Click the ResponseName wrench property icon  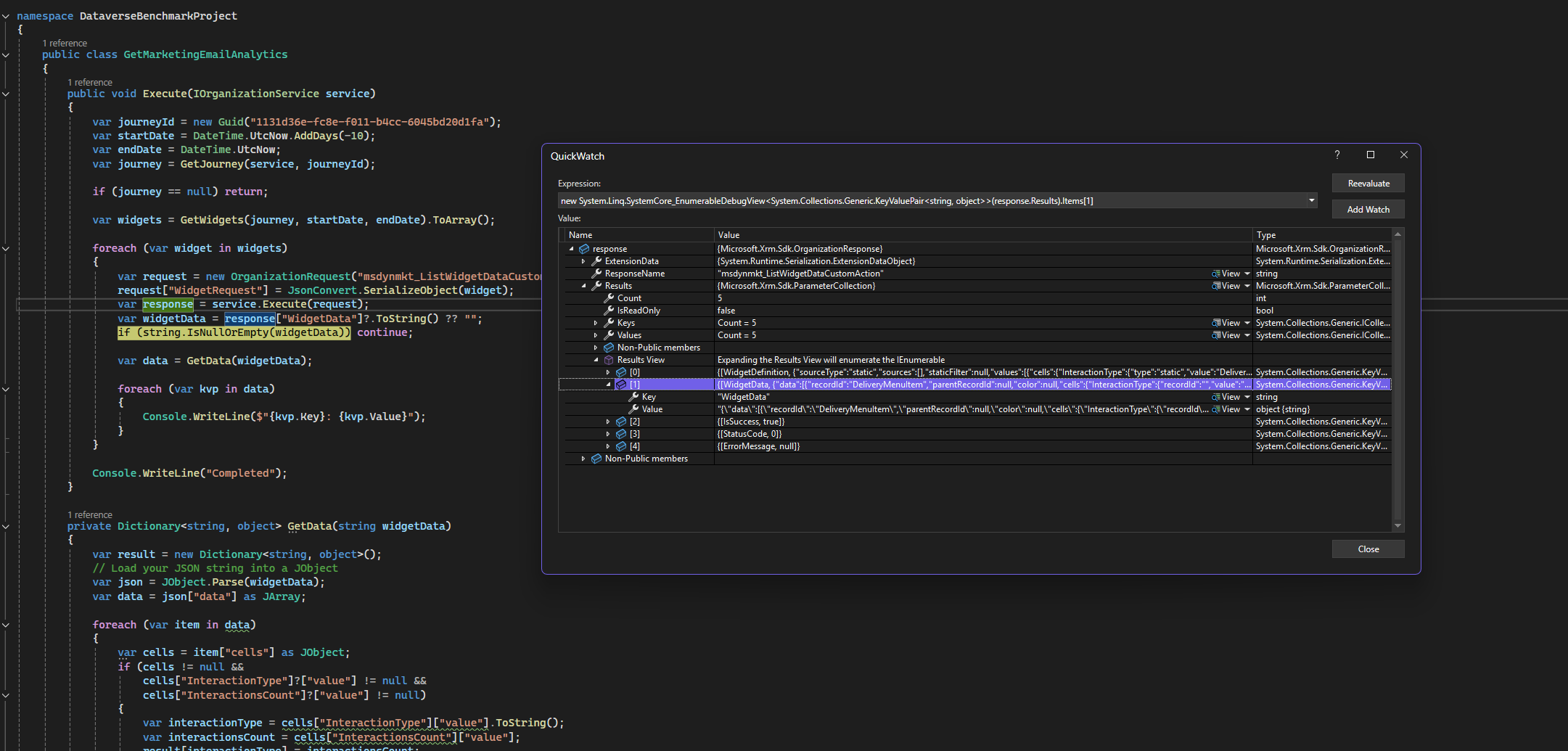tap(596, 274)
